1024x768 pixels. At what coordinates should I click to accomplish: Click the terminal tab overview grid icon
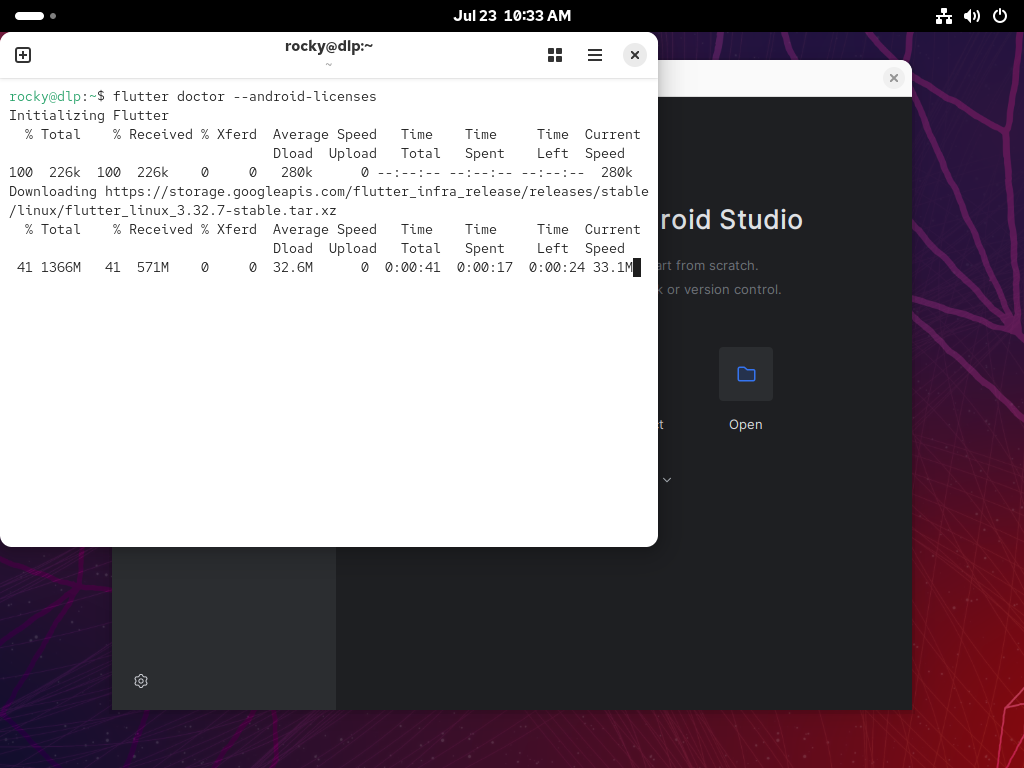pos(555,55)
